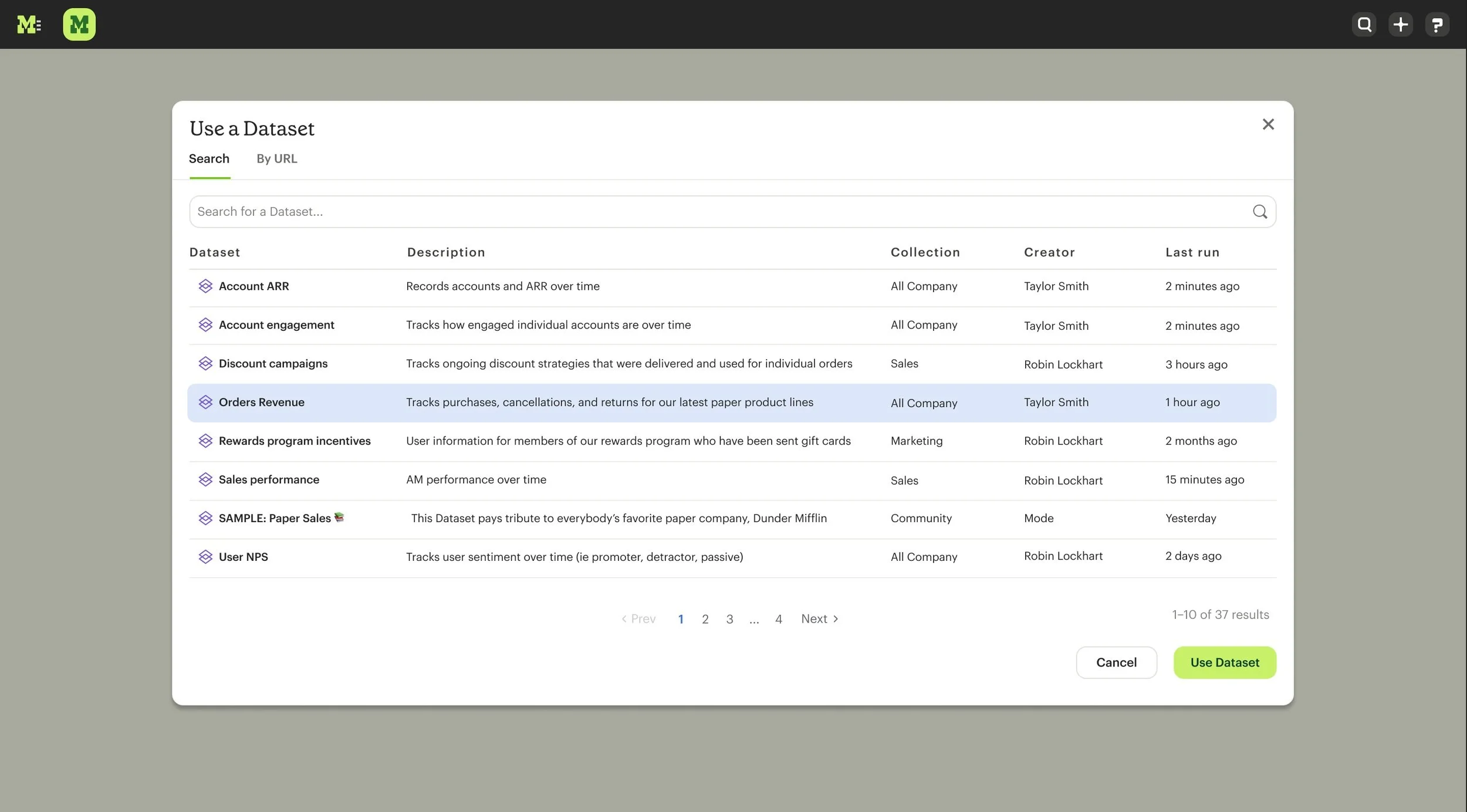Click dataset icon beside Account ARR
The height and width of the screenshot is (812, 1467).
coord(205,286)
